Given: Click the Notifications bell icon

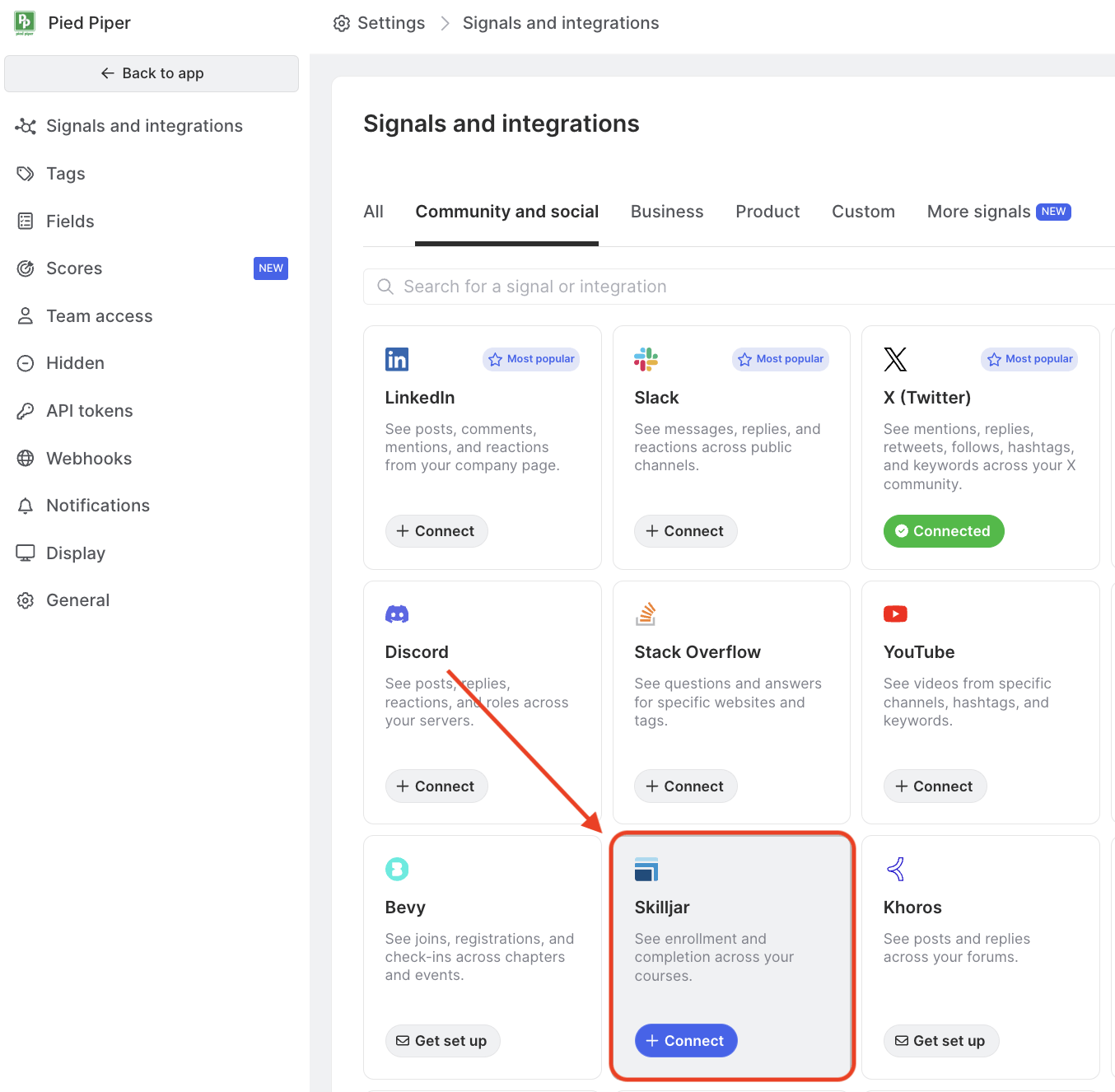Looking at the screenshot, I should pyautogui.click(x=26, y=506).
